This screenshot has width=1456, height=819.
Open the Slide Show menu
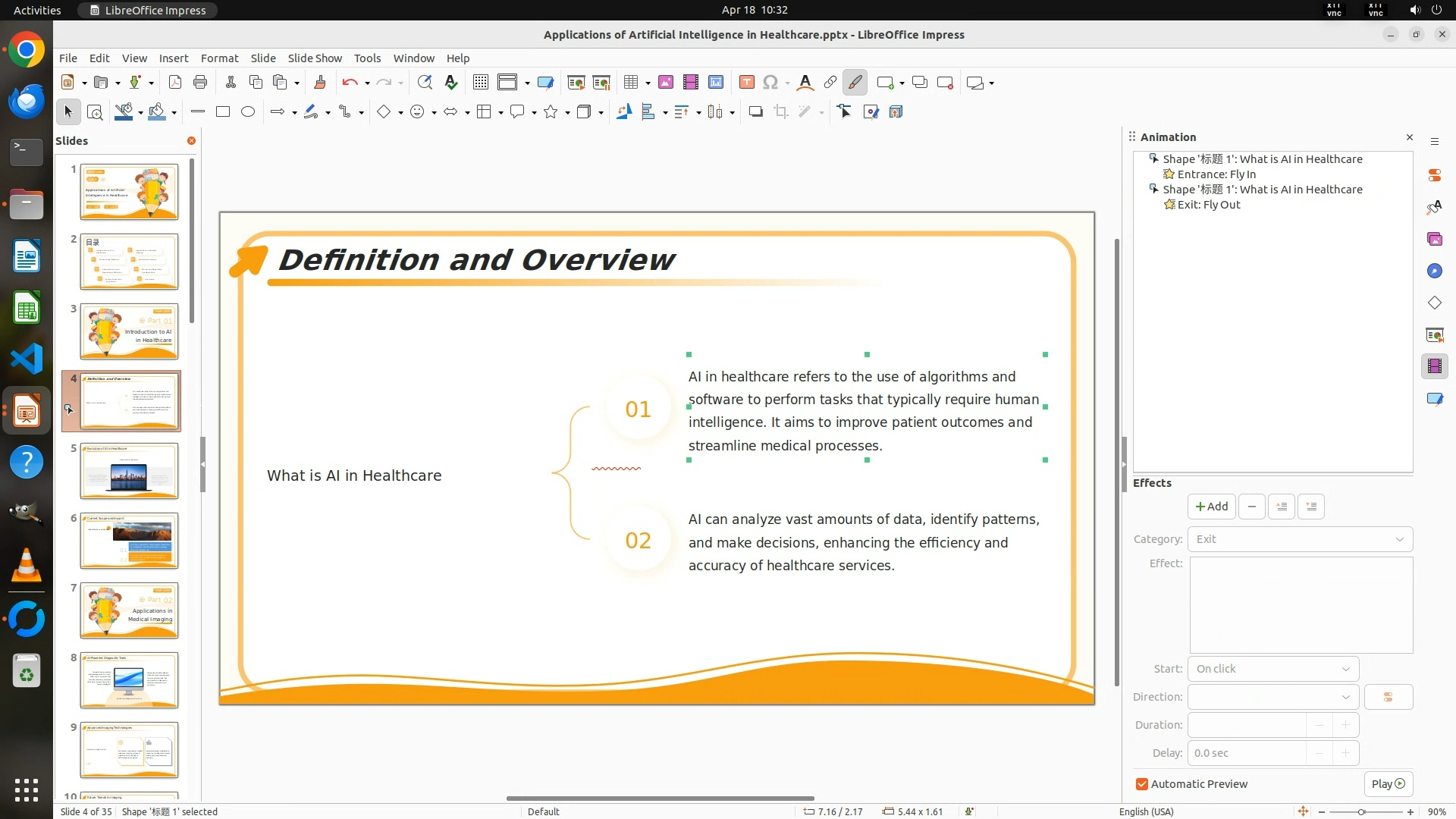[x=315, y=58]
